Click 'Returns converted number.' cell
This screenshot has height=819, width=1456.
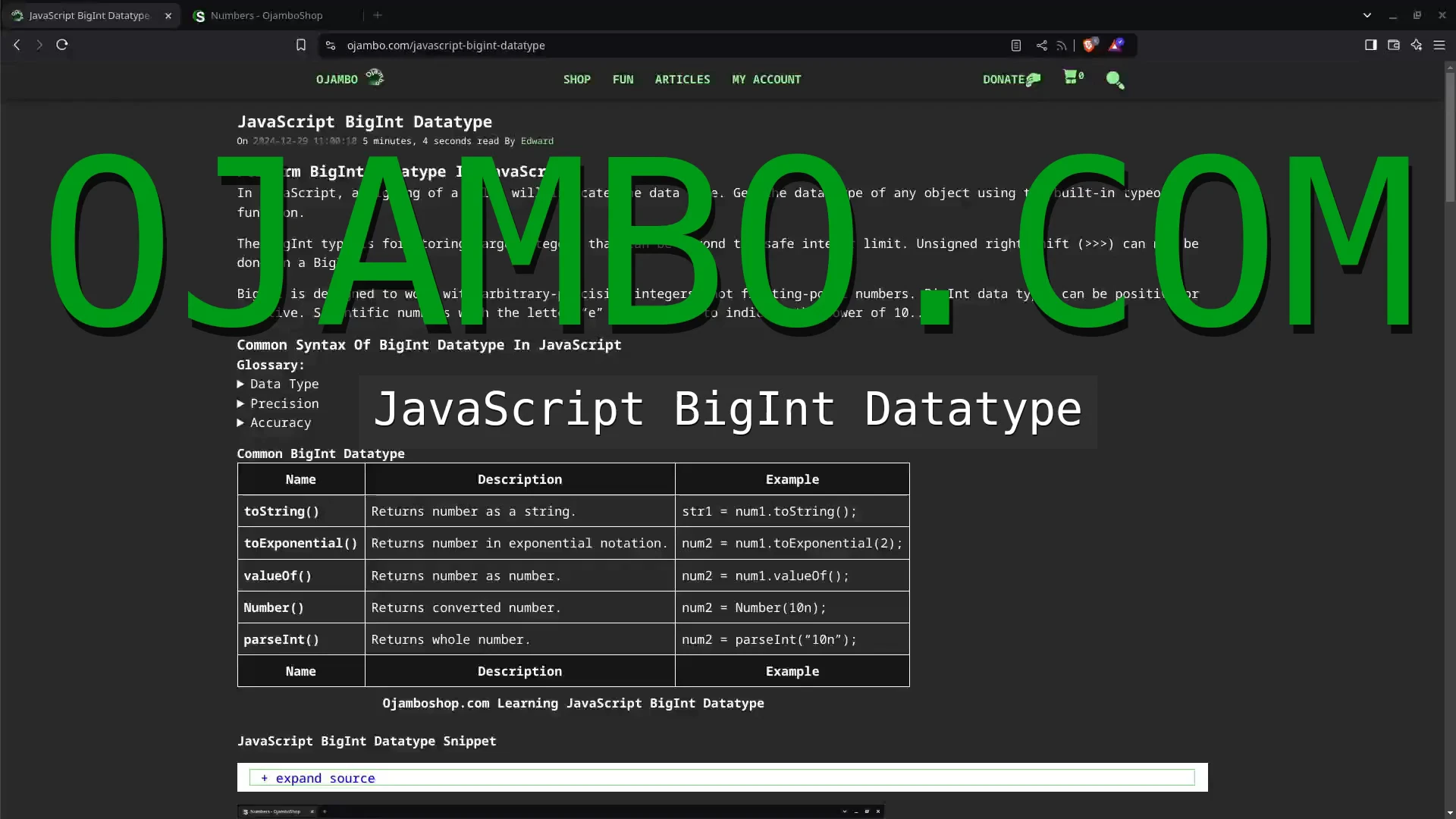[x=520, y=607]
